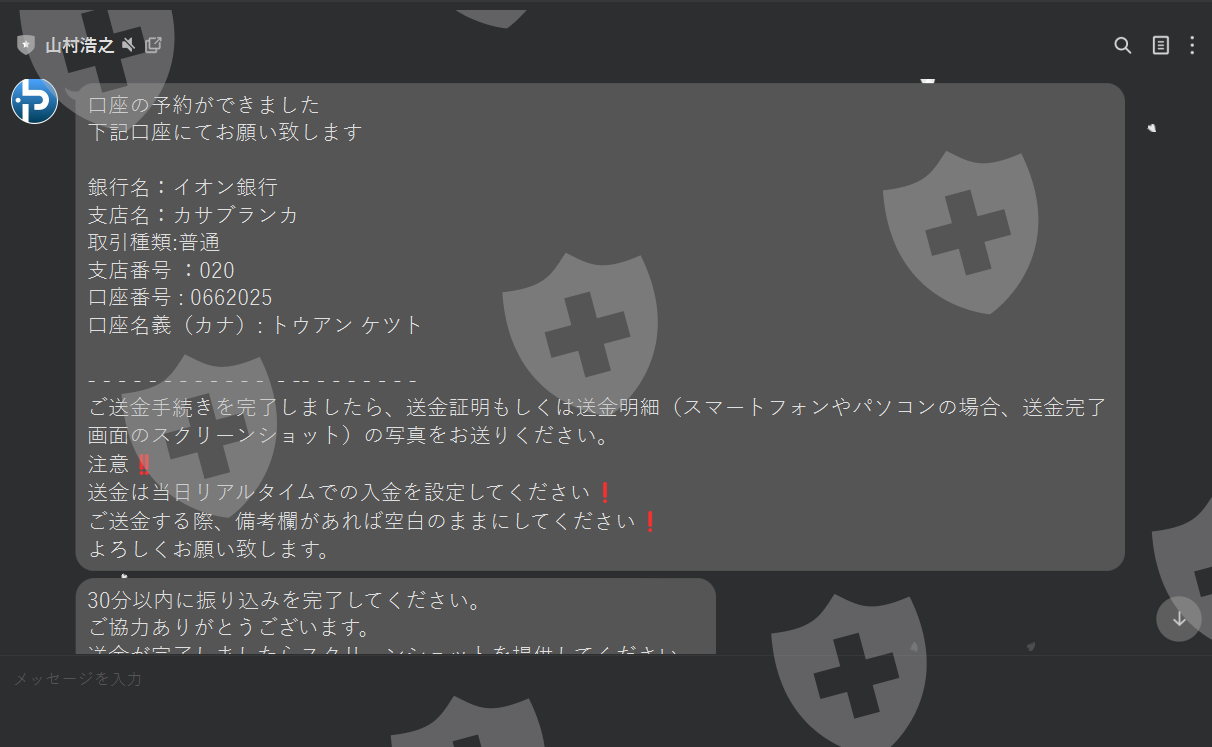Screen dimensions: 1212x747
Task: Jump to latest messages with down-arrow button
Action: coord(1179,619)
